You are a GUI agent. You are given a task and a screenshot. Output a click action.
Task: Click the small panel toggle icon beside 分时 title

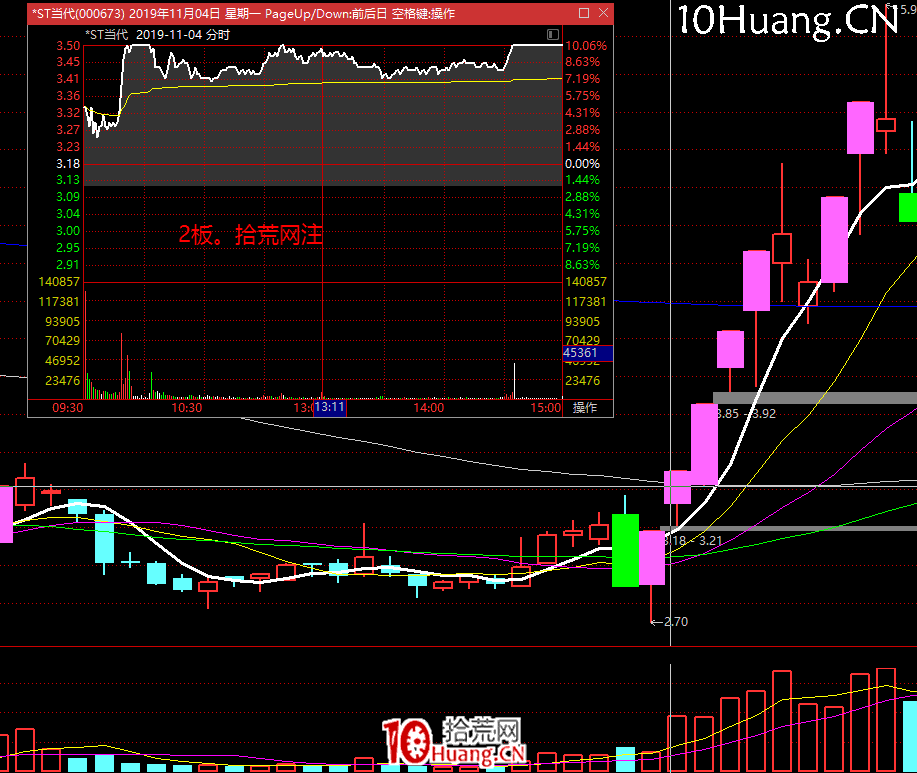tap(553, 34)
